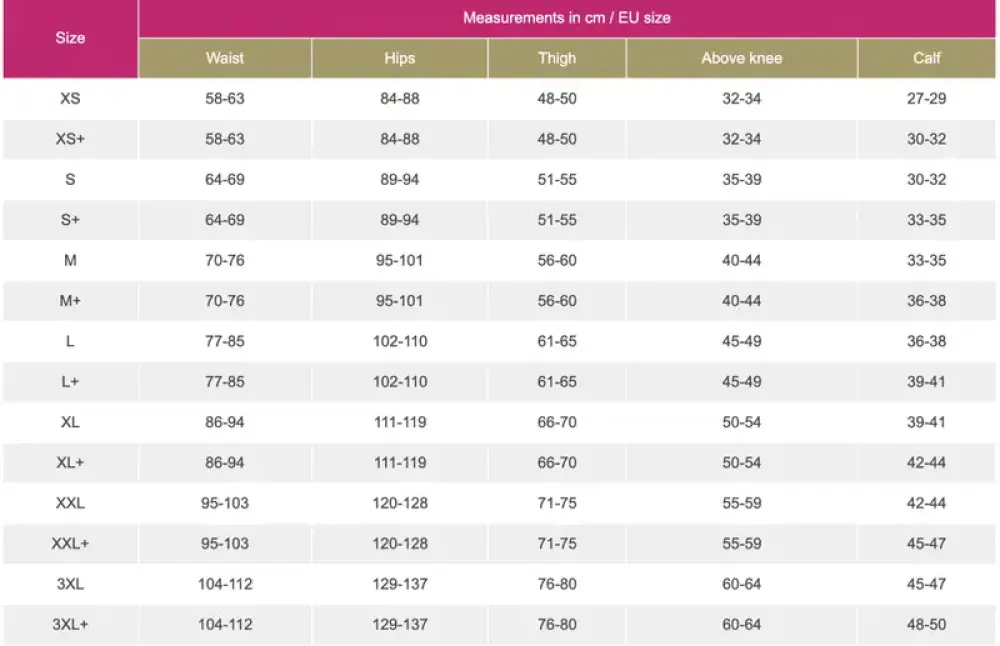Select the XXL+ size label
This screenshot has height=646, width=1000.
(70, 543)
